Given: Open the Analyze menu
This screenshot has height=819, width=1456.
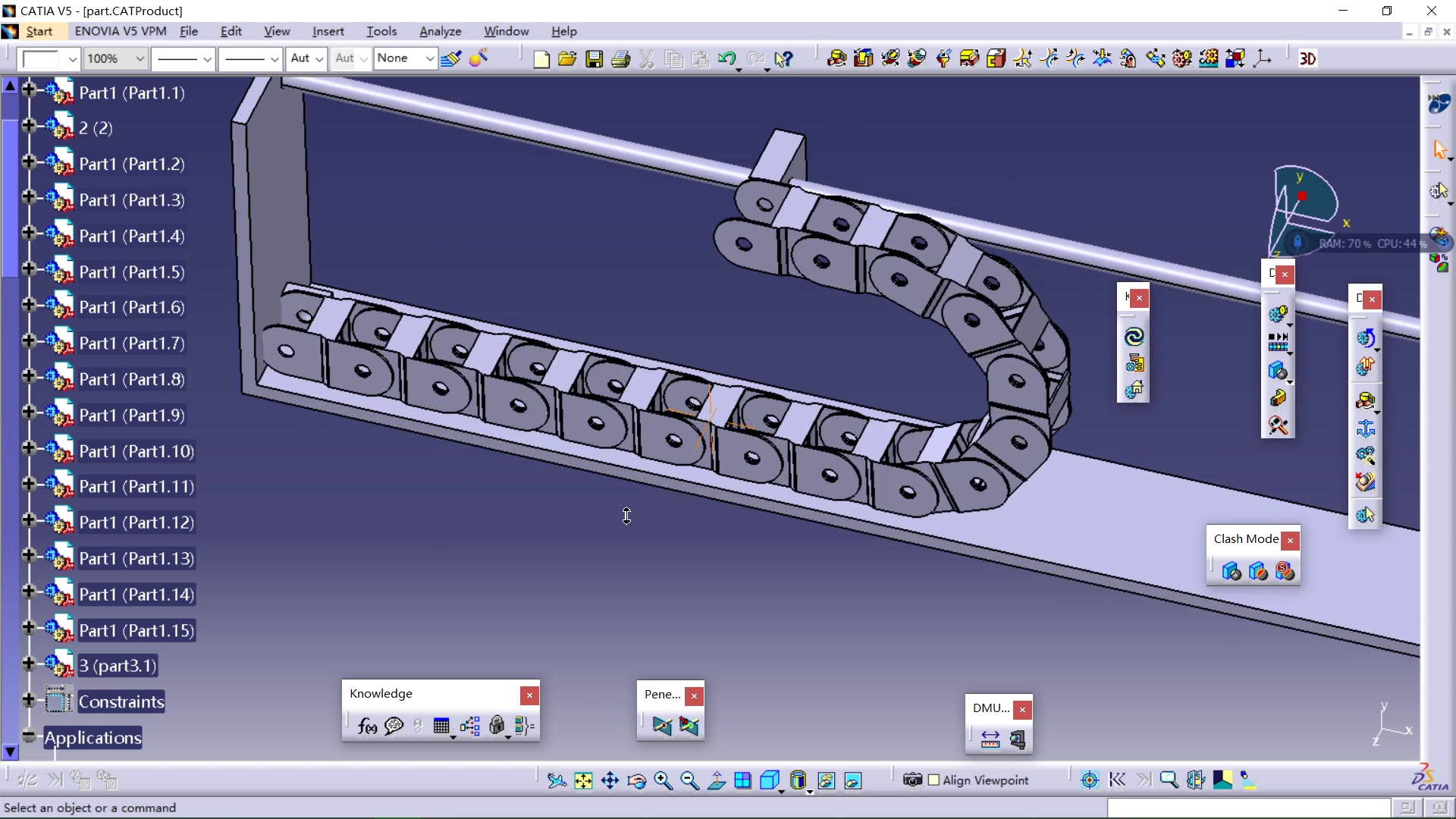Looking at the screenshot, I should (x=440, y=31).
